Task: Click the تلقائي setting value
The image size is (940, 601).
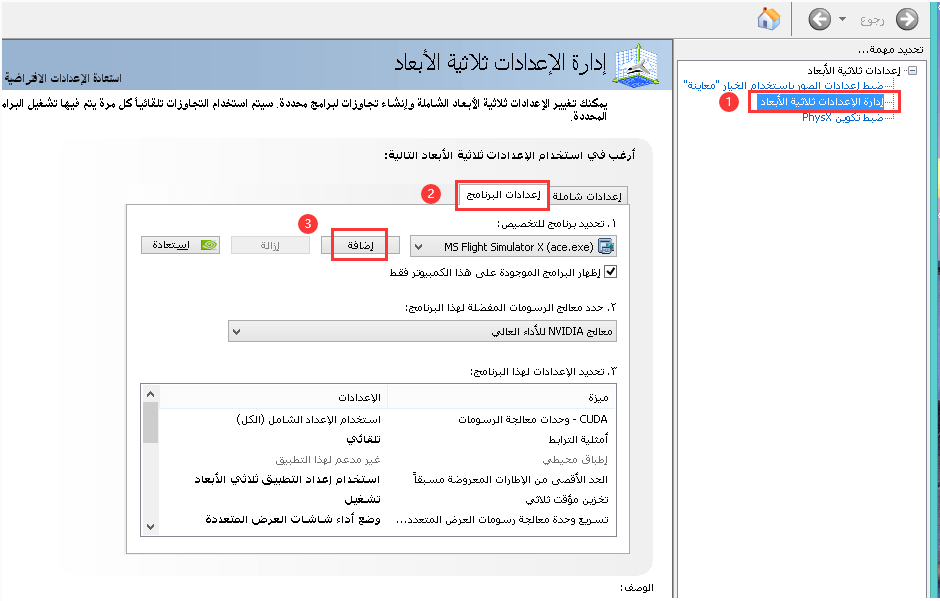Action: tap(363, 439)
